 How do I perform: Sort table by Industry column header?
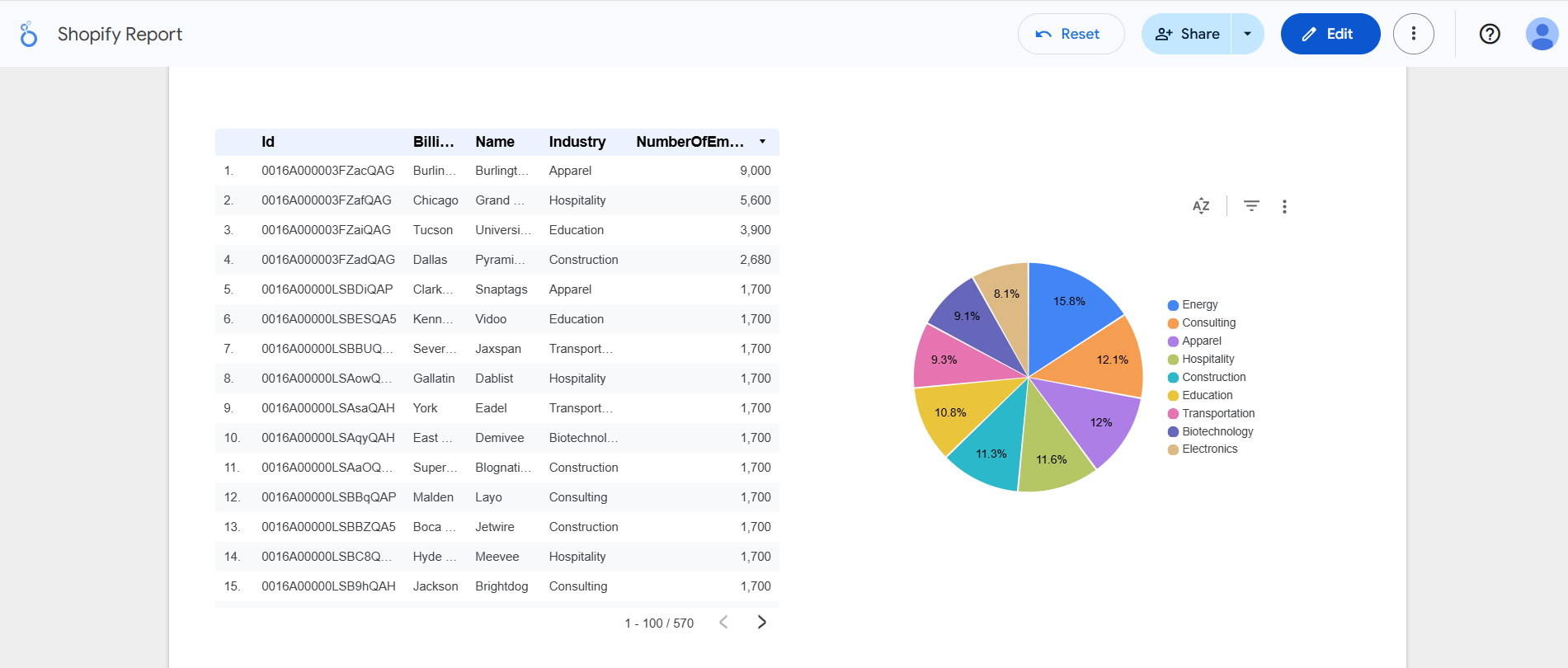[577, 142]
